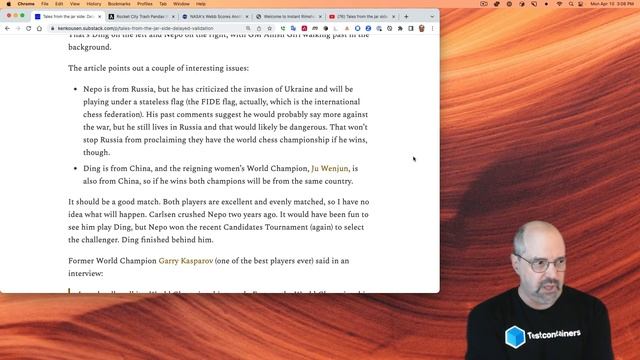Open the Chrome app menu
This screenshot has width=640, height=360.
26,4
